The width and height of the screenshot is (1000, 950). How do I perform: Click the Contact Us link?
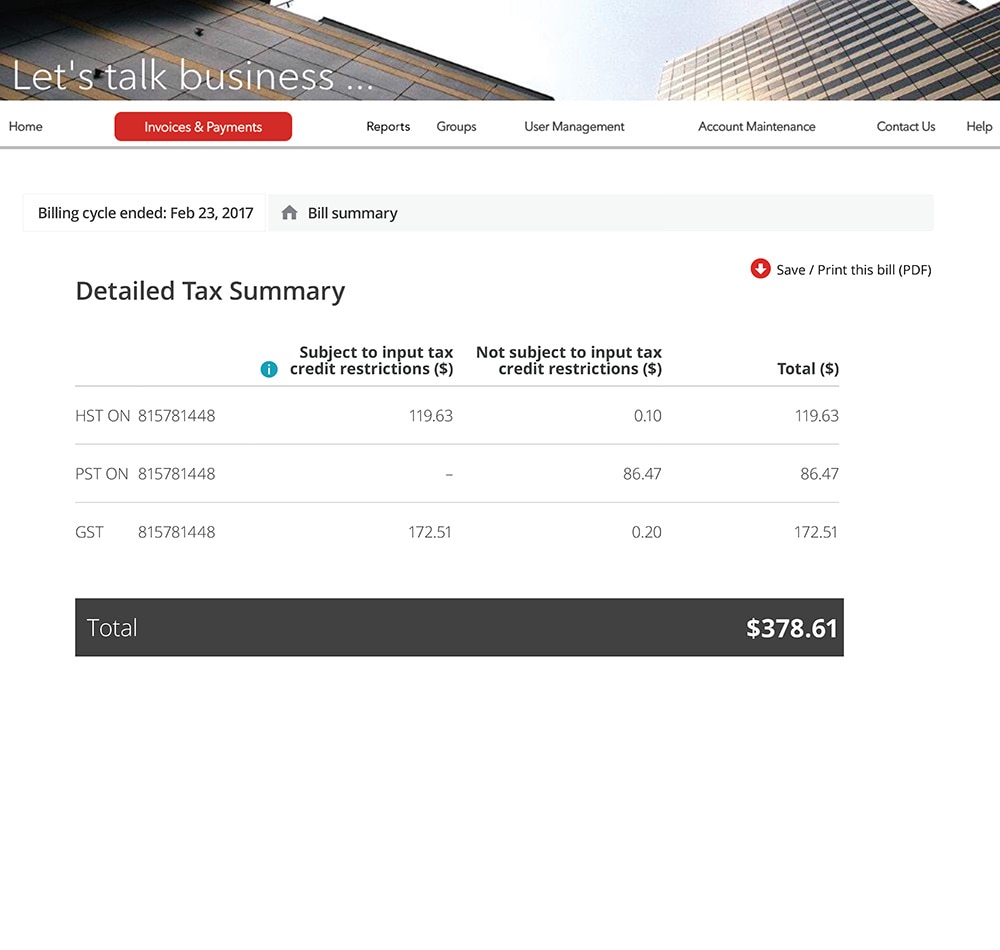point(906,126)
